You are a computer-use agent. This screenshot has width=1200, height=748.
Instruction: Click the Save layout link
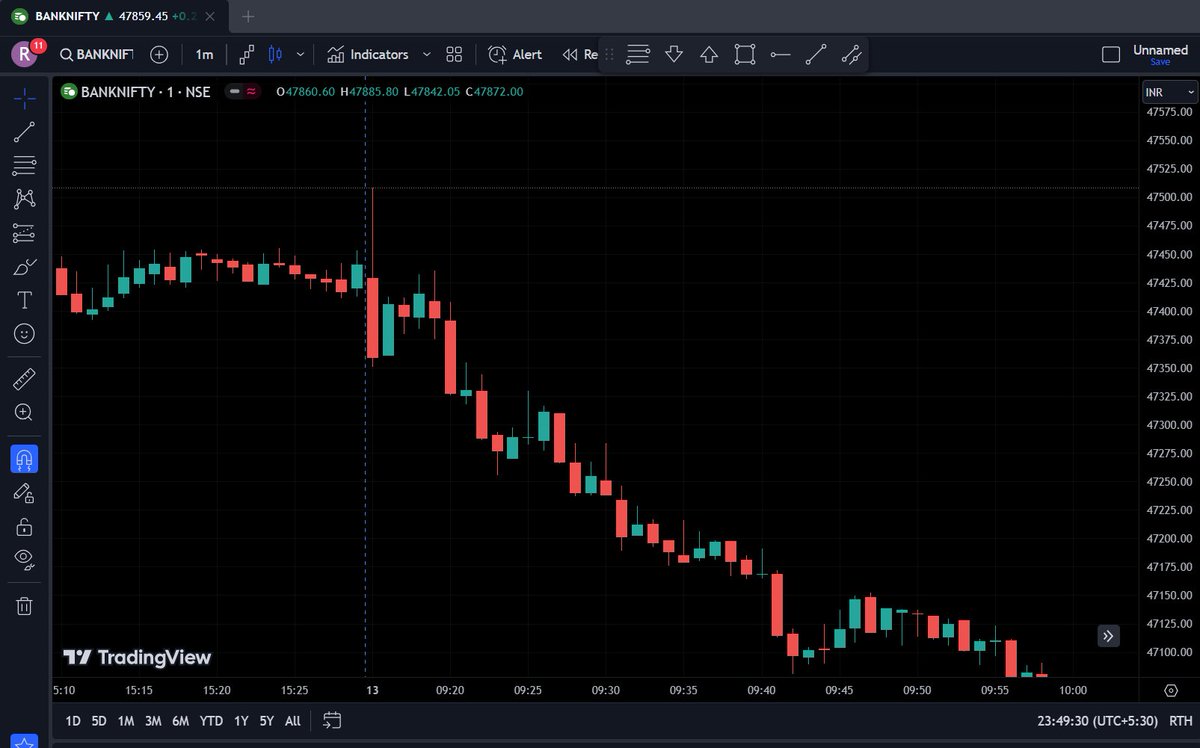coord(1160,62)
